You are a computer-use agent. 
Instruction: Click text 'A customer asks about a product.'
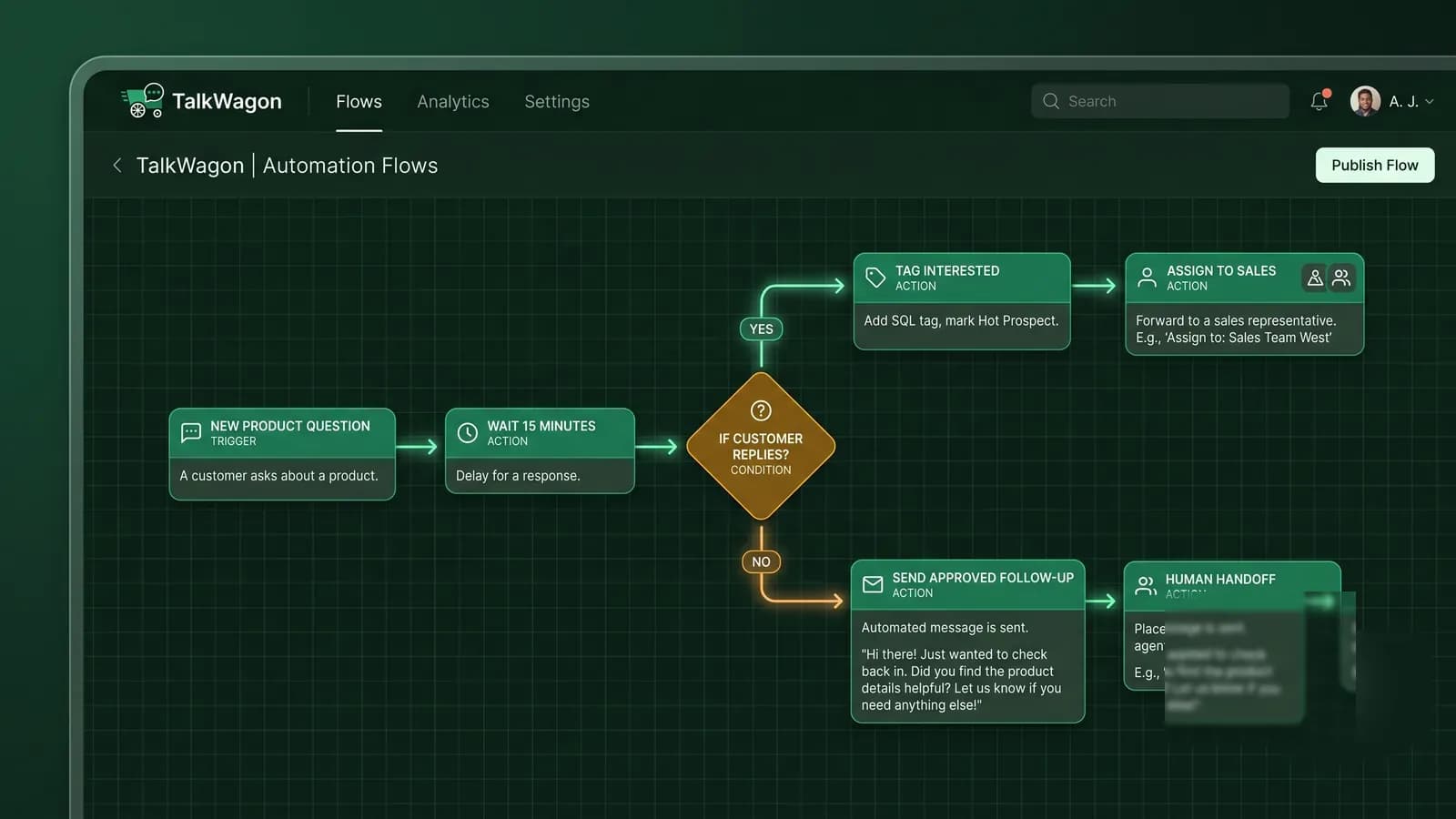(x=278, y=476)
